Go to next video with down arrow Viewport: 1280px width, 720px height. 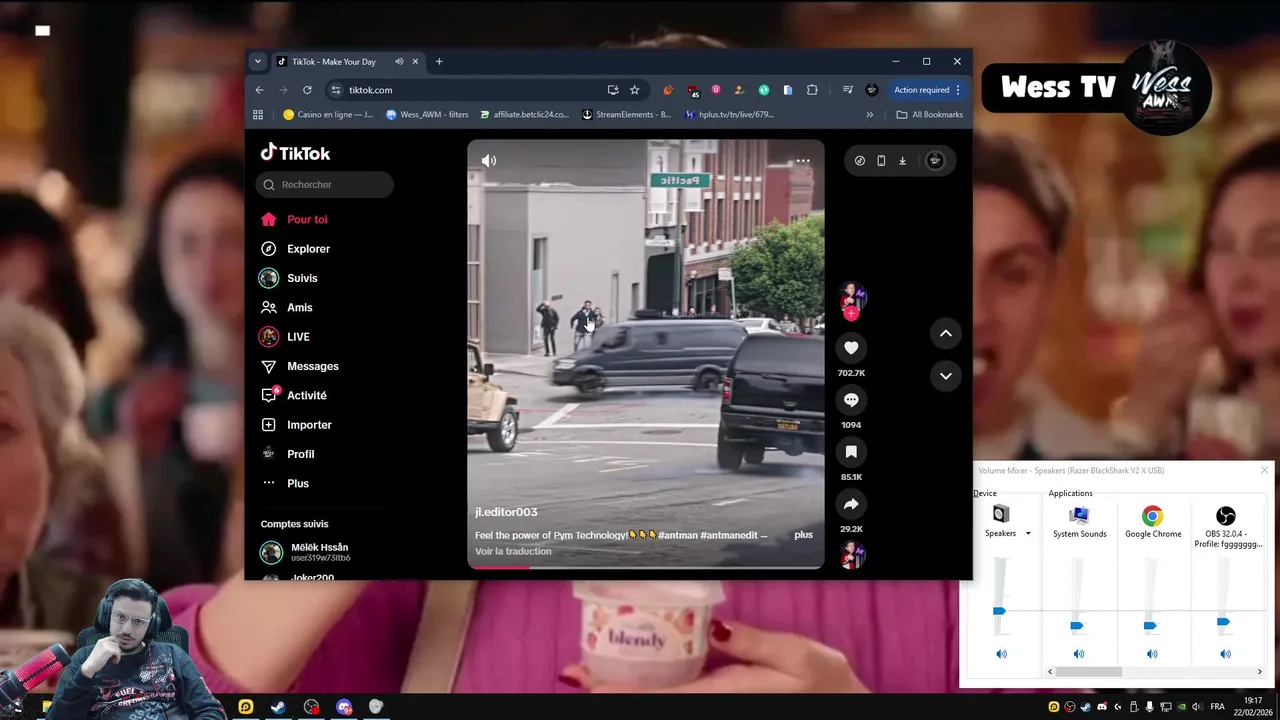pyautogui.click(x=945, y=375)
